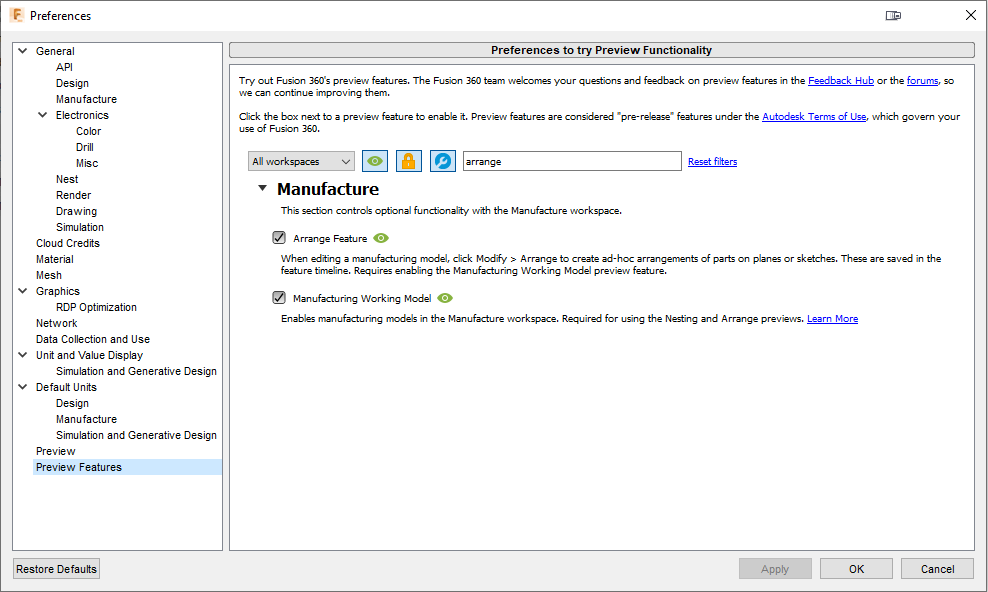
Task: Click the Cancel button
Action: point(938,569)
